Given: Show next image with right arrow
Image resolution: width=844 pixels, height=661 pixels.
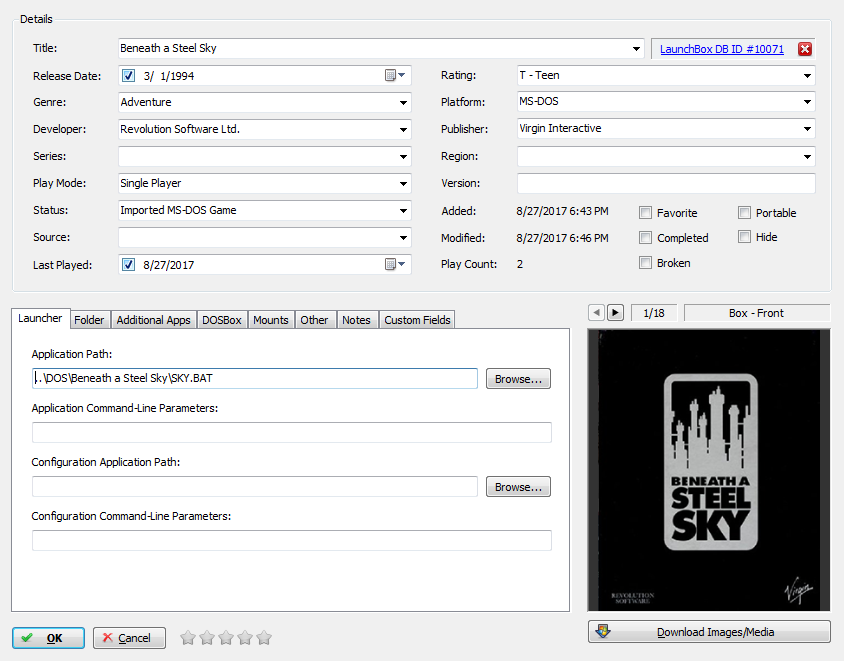Looking at the screenshot, I should 615,312.
